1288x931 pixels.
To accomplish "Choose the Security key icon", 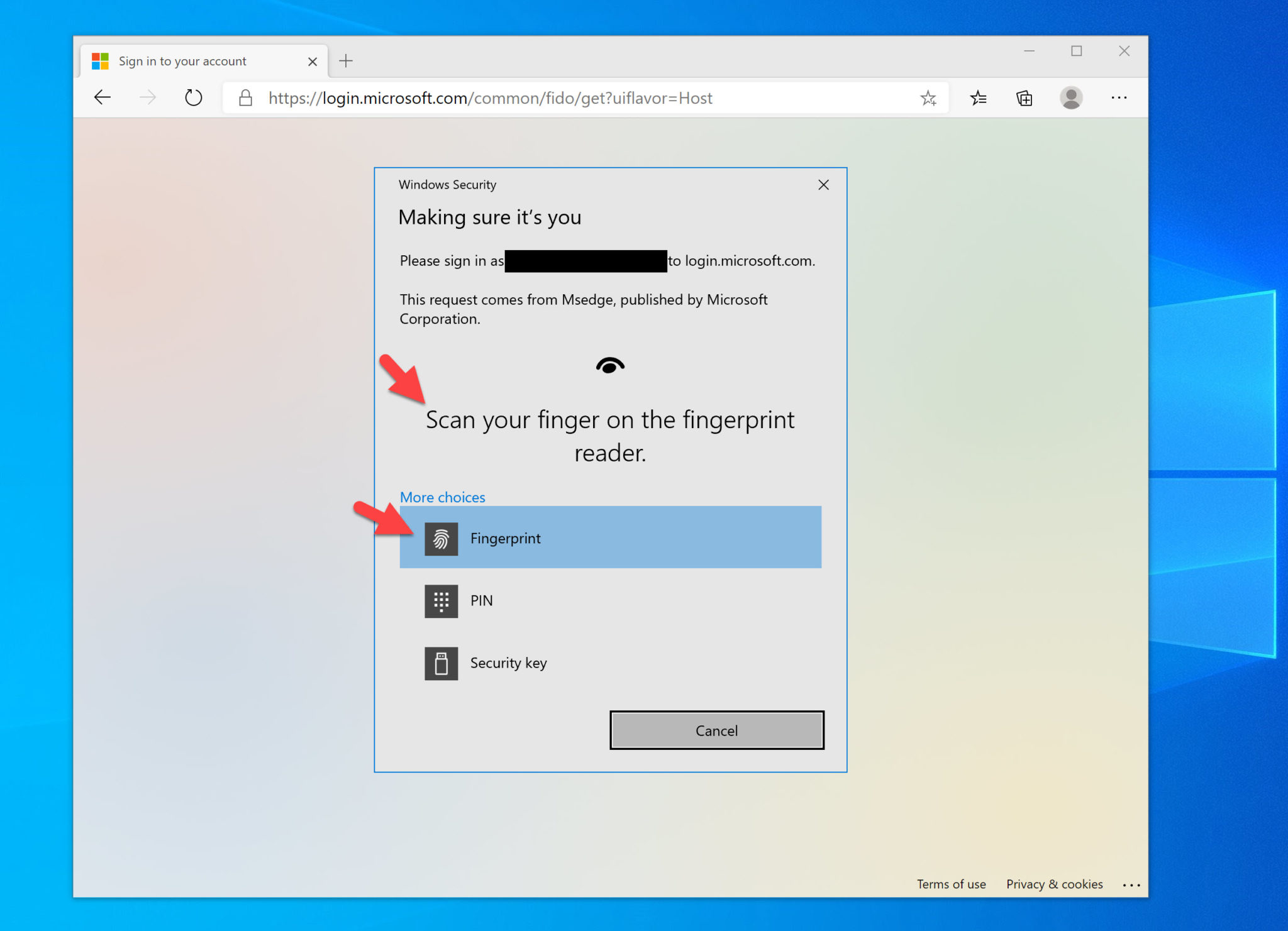I will 441,663.
